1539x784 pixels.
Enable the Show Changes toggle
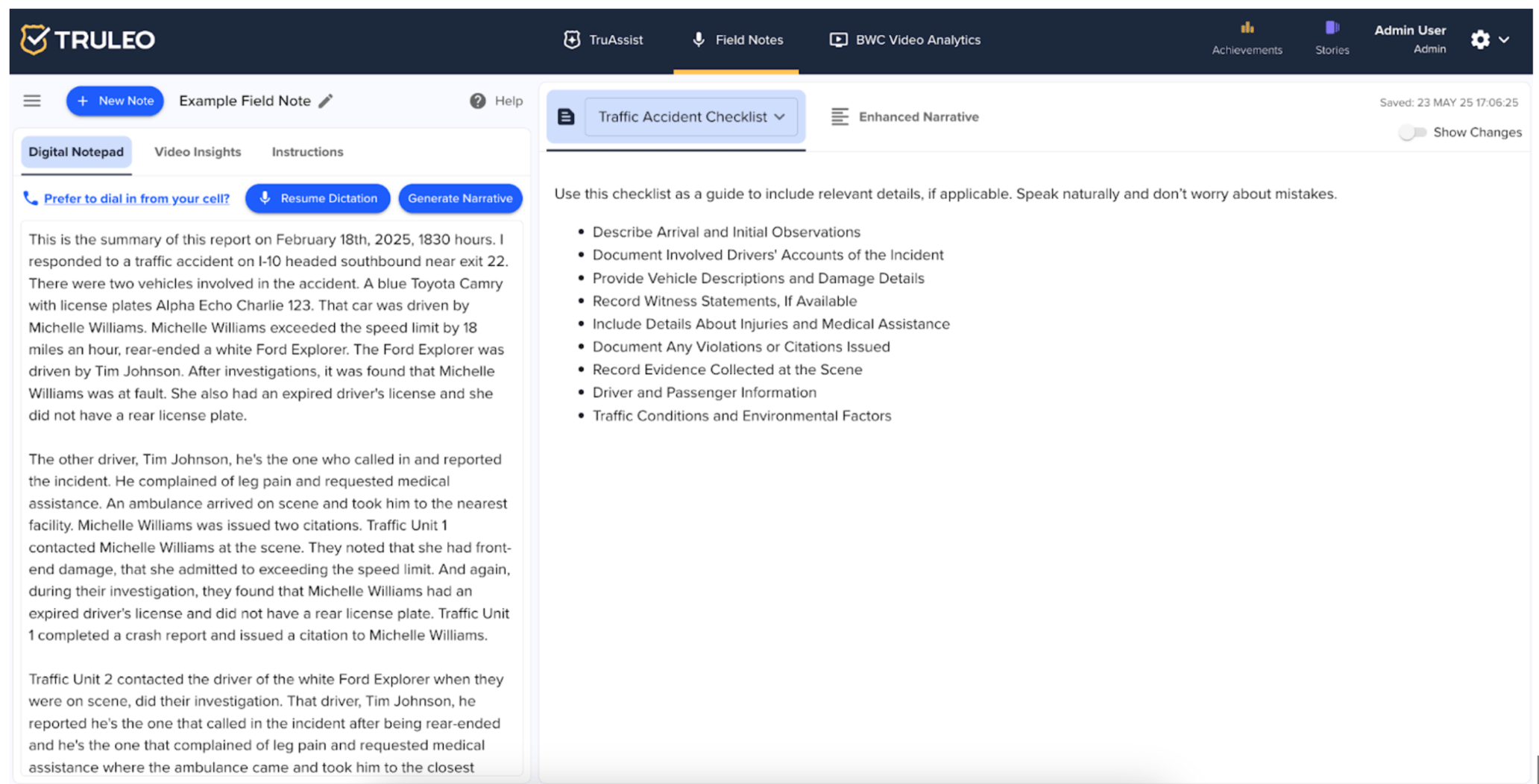[x=1411, y=132]
